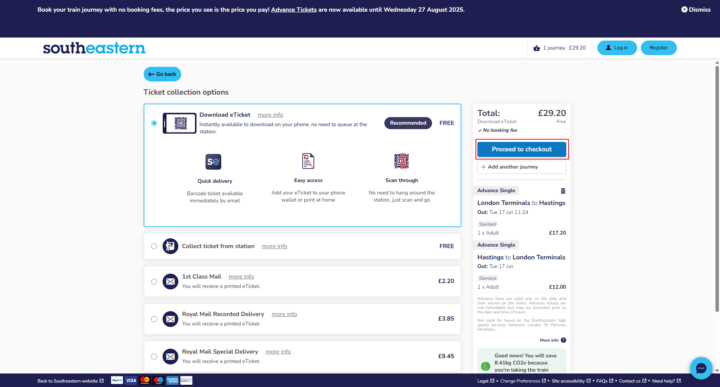Click the Mastercard payment icon

[x=145, y=380]
